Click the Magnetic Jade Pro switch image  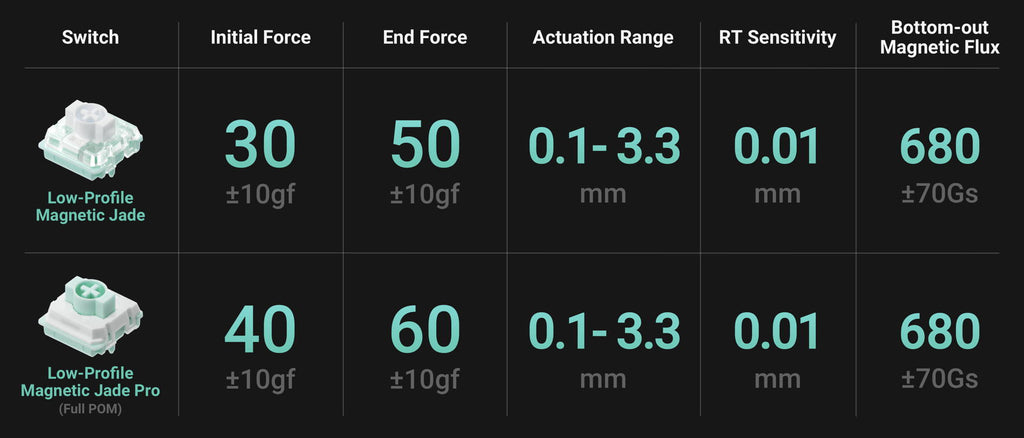coord(90,315)
